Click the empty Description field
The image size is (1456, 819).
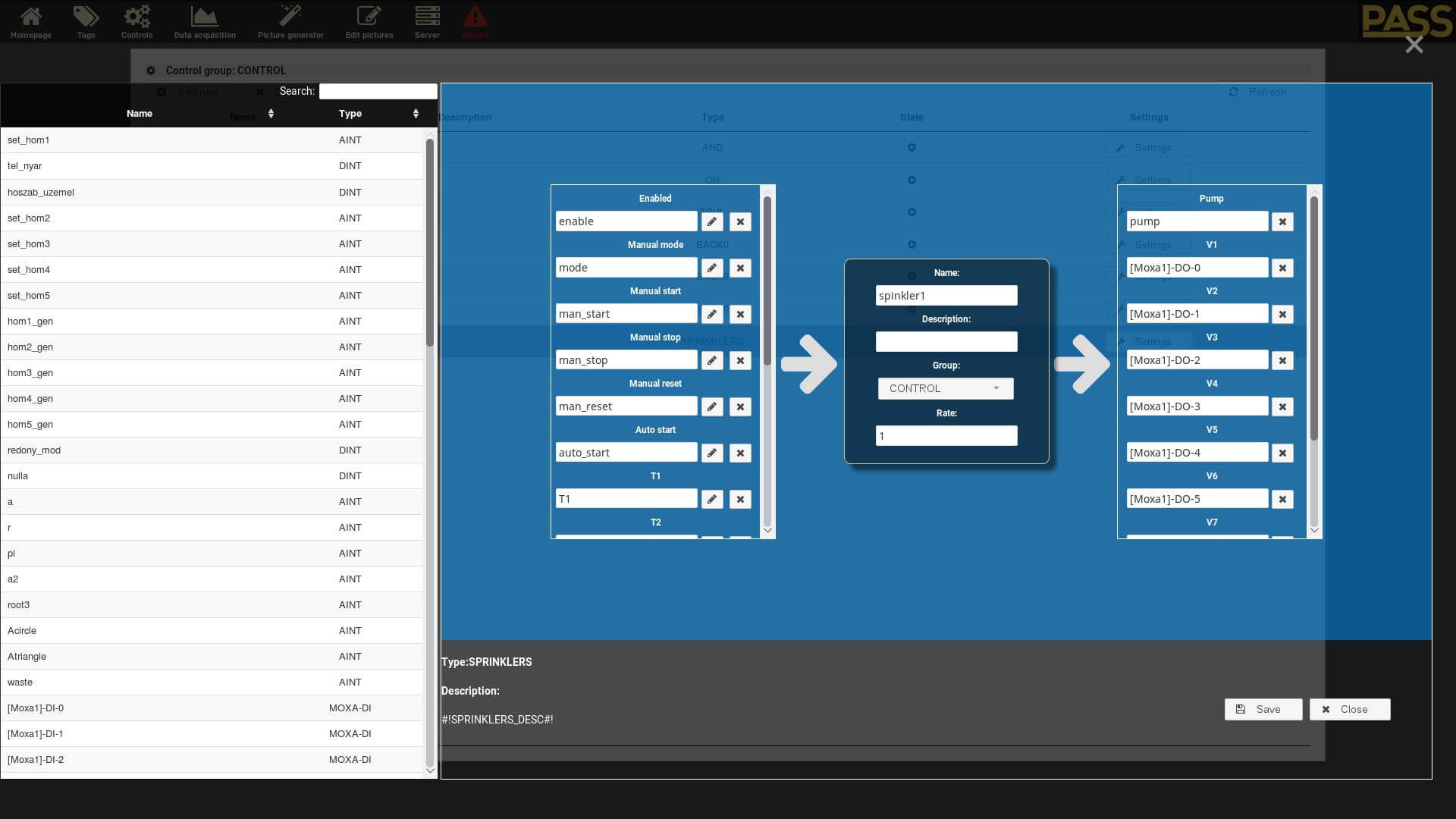click(x=946, y=342)
